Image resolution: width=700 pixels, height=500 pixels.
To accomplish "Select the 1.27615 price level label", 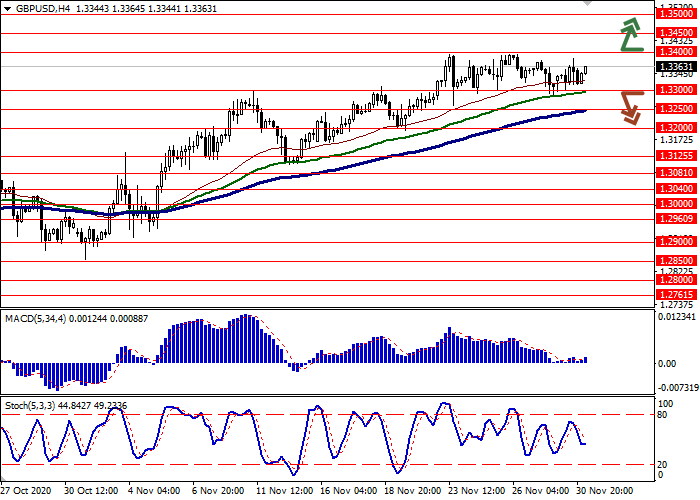I will point(677,295).
